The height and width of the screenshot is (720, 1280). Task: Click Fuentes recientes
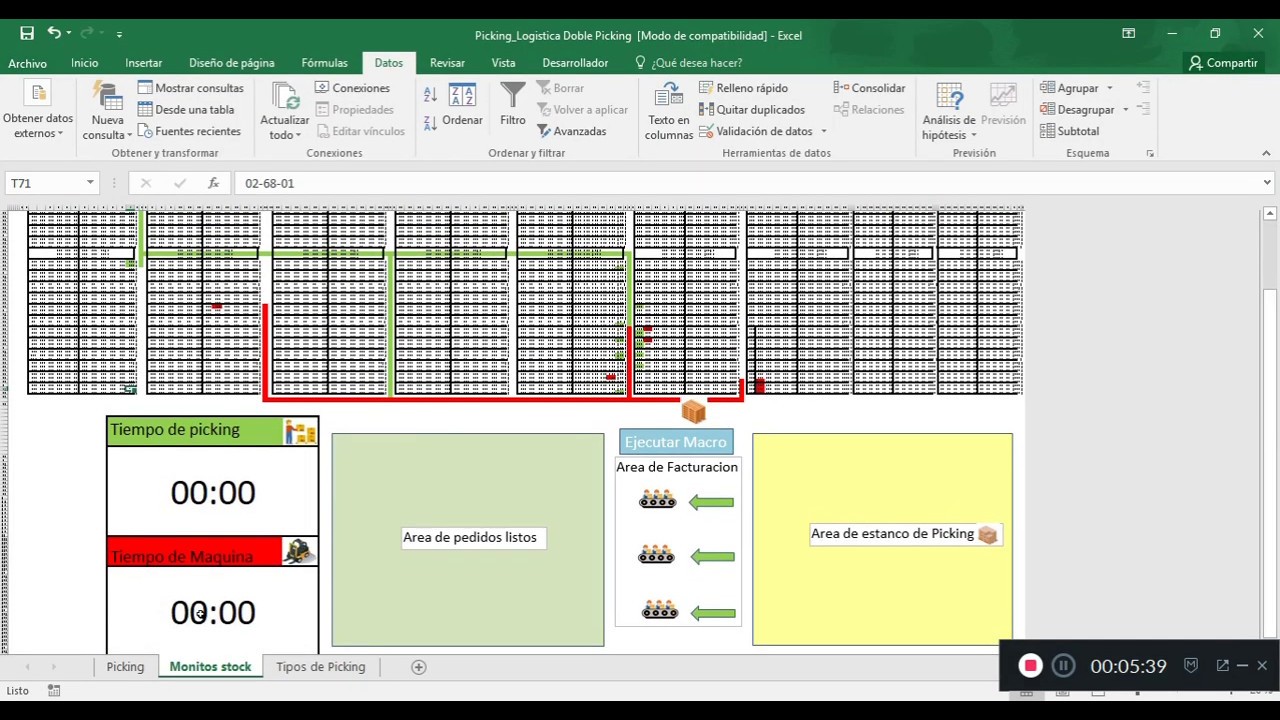click(189, 131)
